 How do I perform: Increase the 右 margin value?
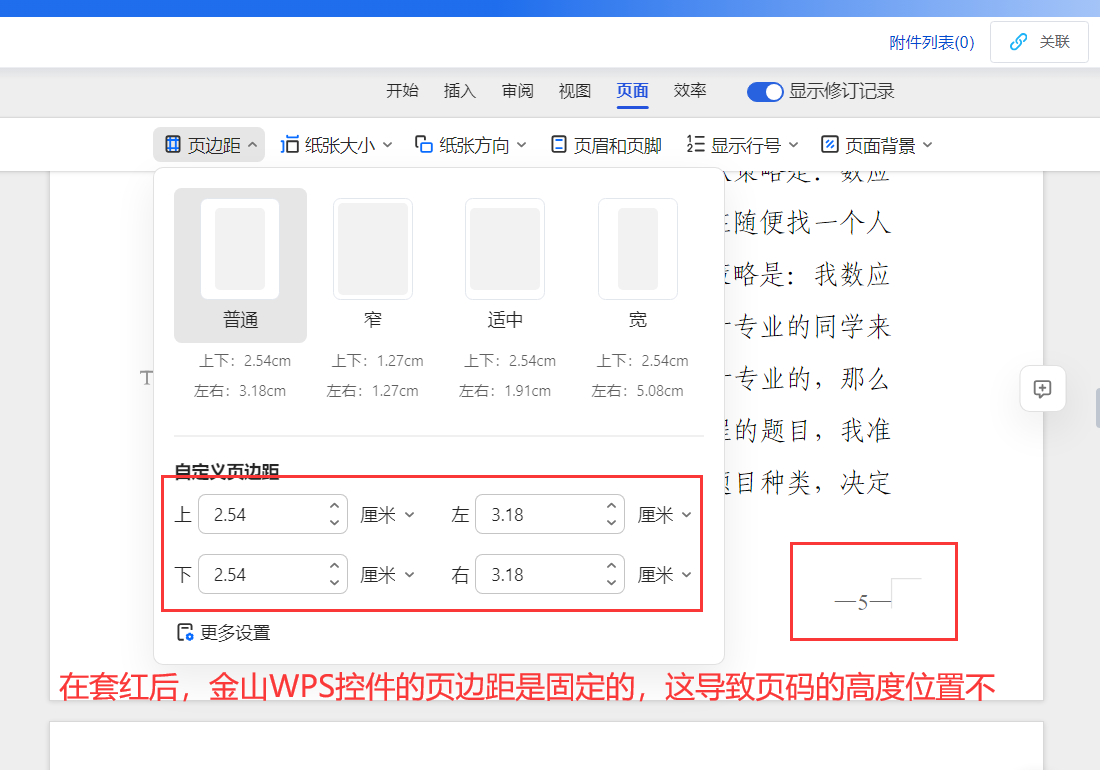(x=612, y=566)
